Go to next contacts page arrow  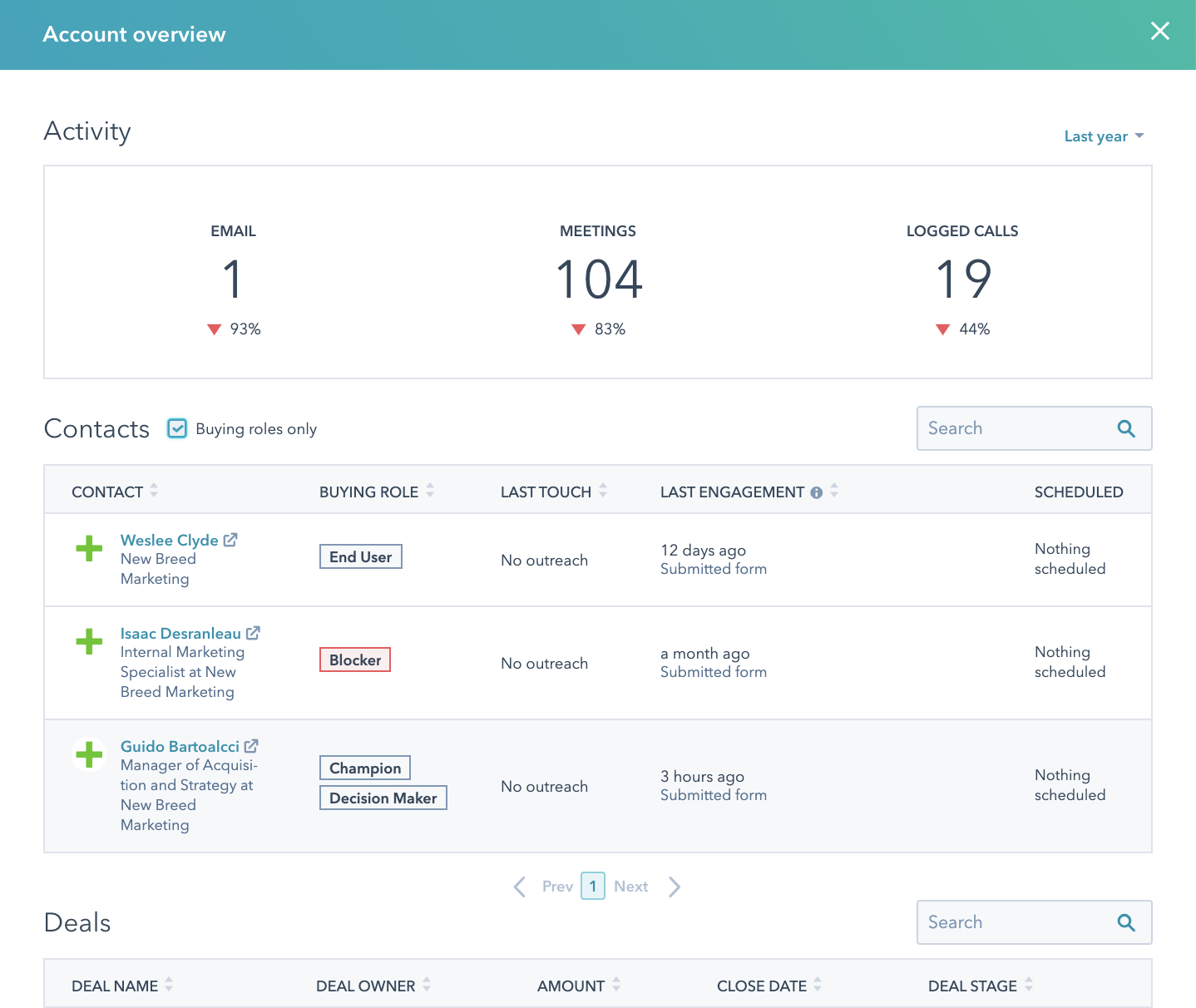coord(674,887)
